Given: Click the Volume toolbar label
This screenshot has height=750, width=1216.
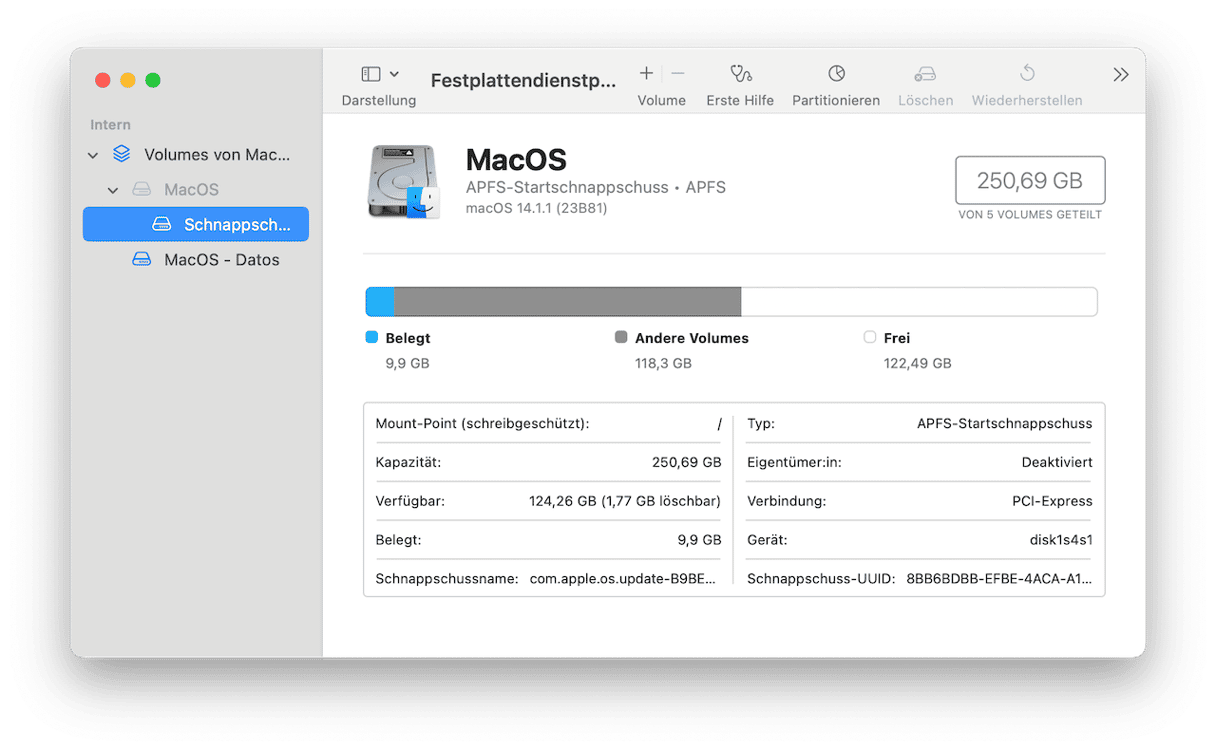Looking at the screenshot, I should pyautogui.click(x=662, y=101).
